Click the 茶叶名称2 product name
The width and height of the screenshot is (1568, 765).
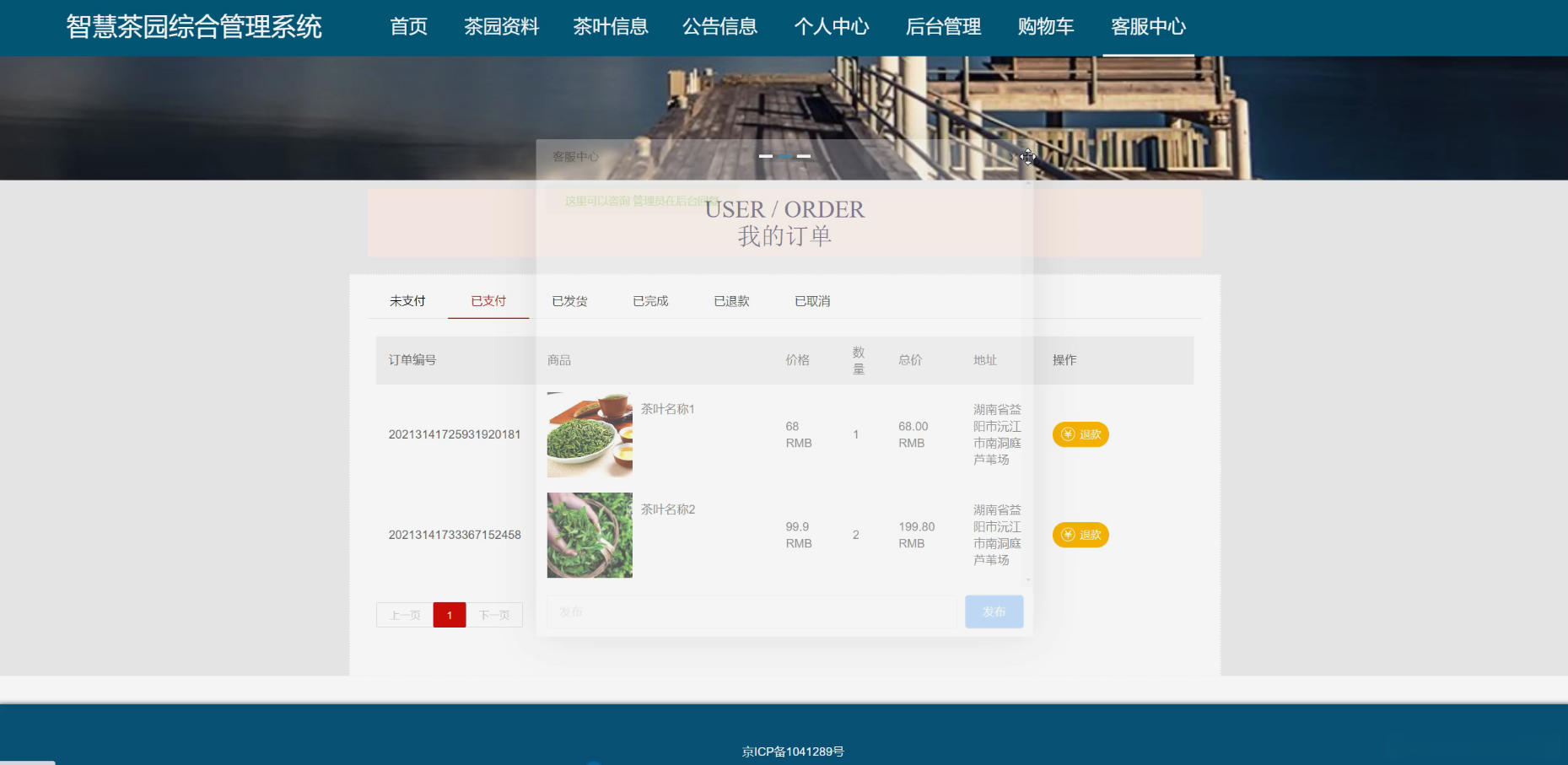[x=667, y=509]
